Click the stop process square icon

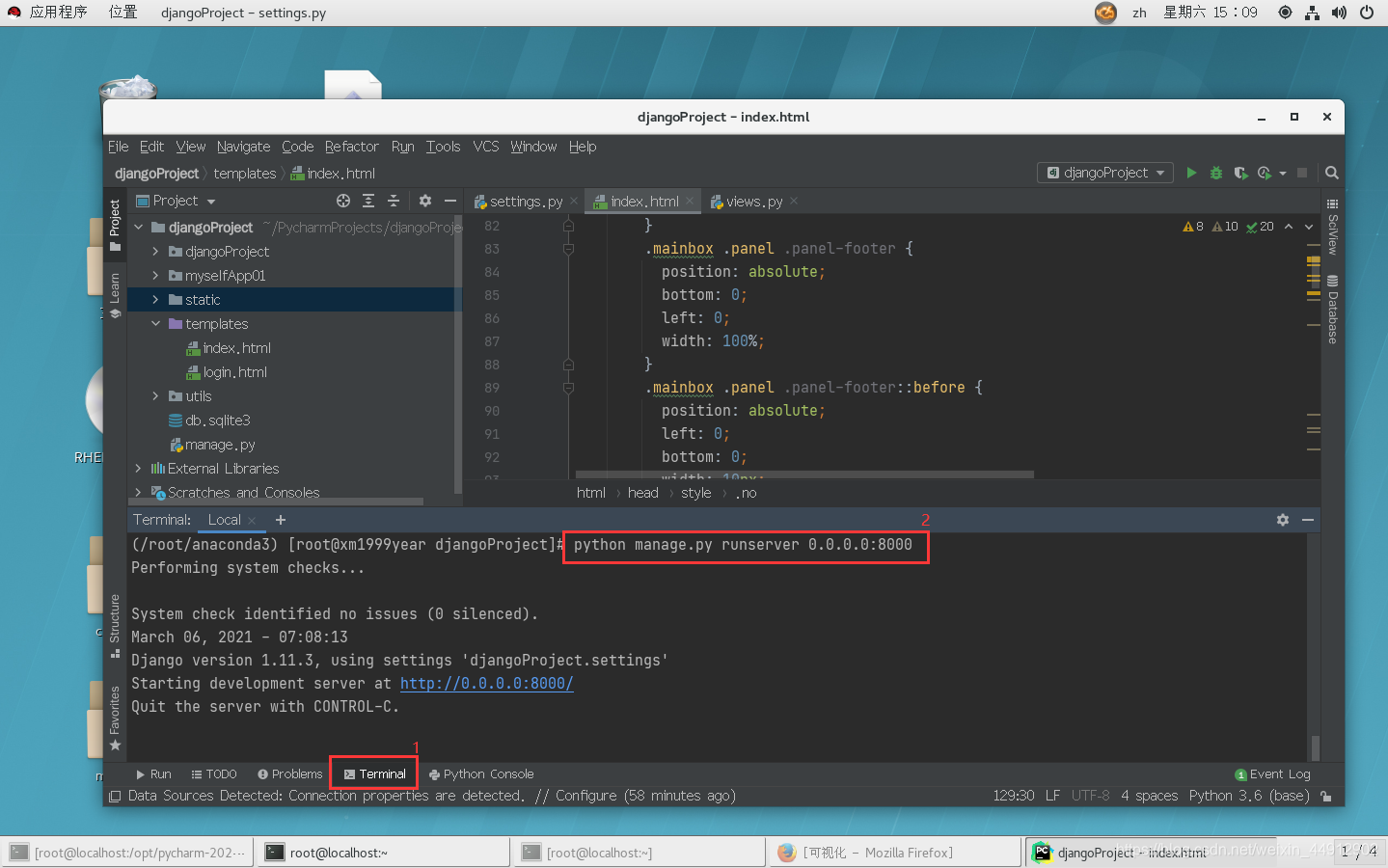(x=1302, y=173)
